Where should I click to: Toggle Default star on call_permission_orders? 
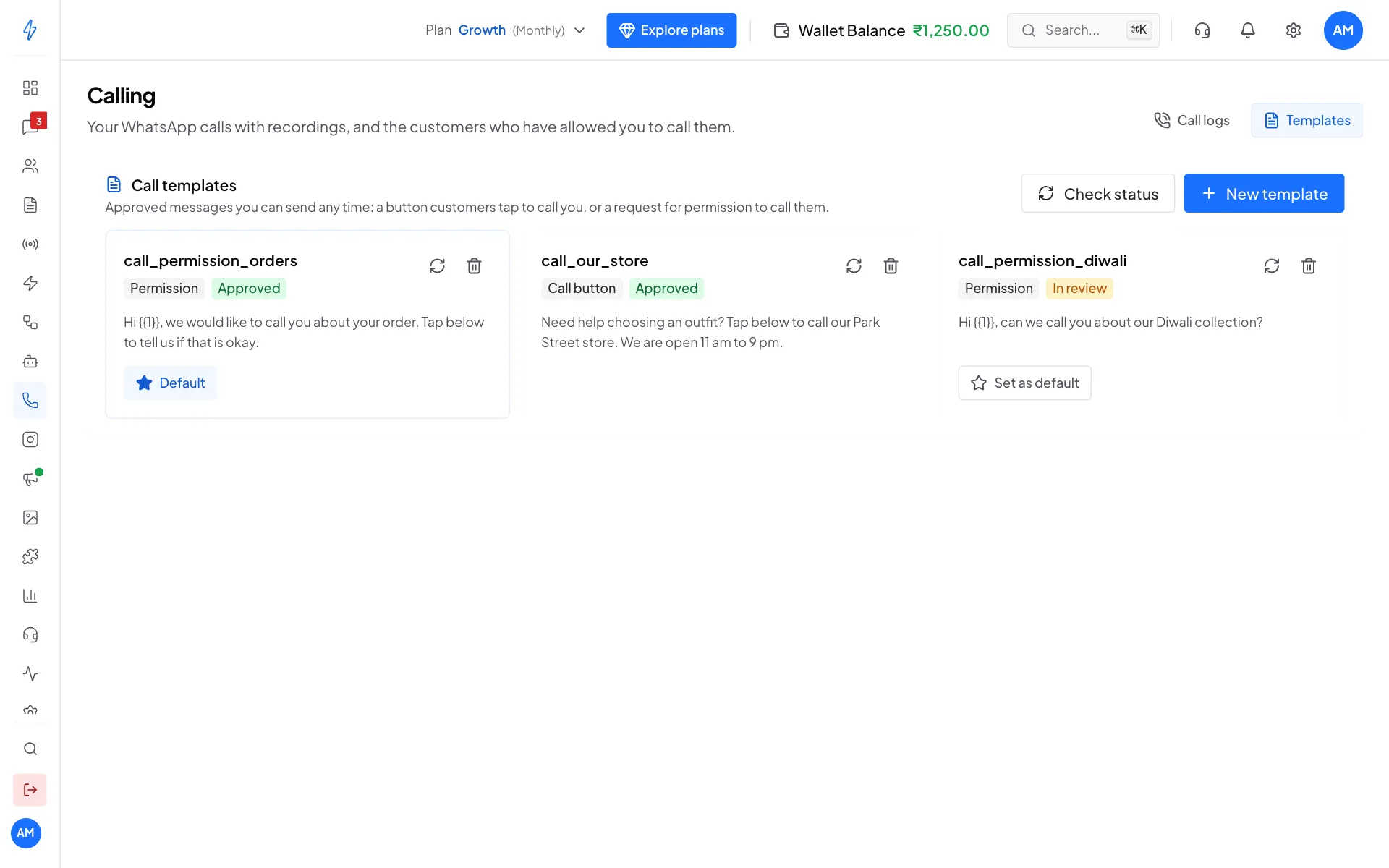[170, 383]
